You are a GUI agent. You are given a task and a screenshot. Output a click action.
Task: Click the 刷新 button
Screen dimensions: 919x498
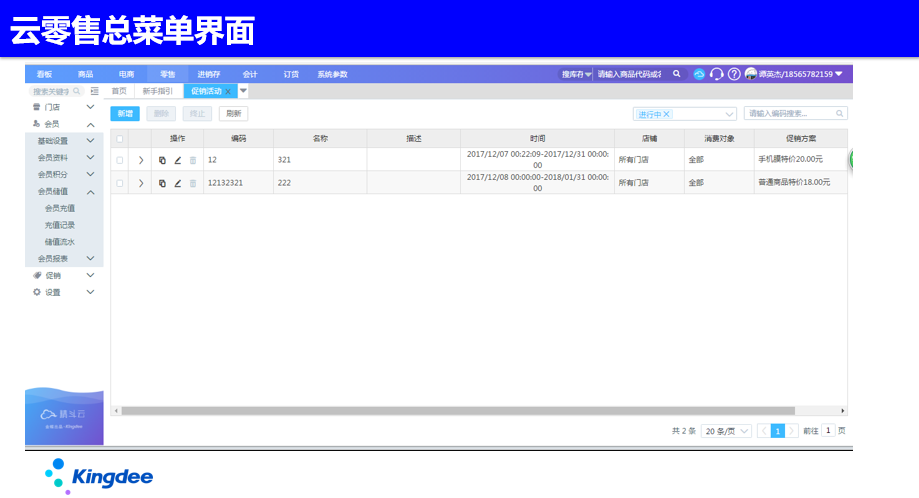(x=233, y=114)
